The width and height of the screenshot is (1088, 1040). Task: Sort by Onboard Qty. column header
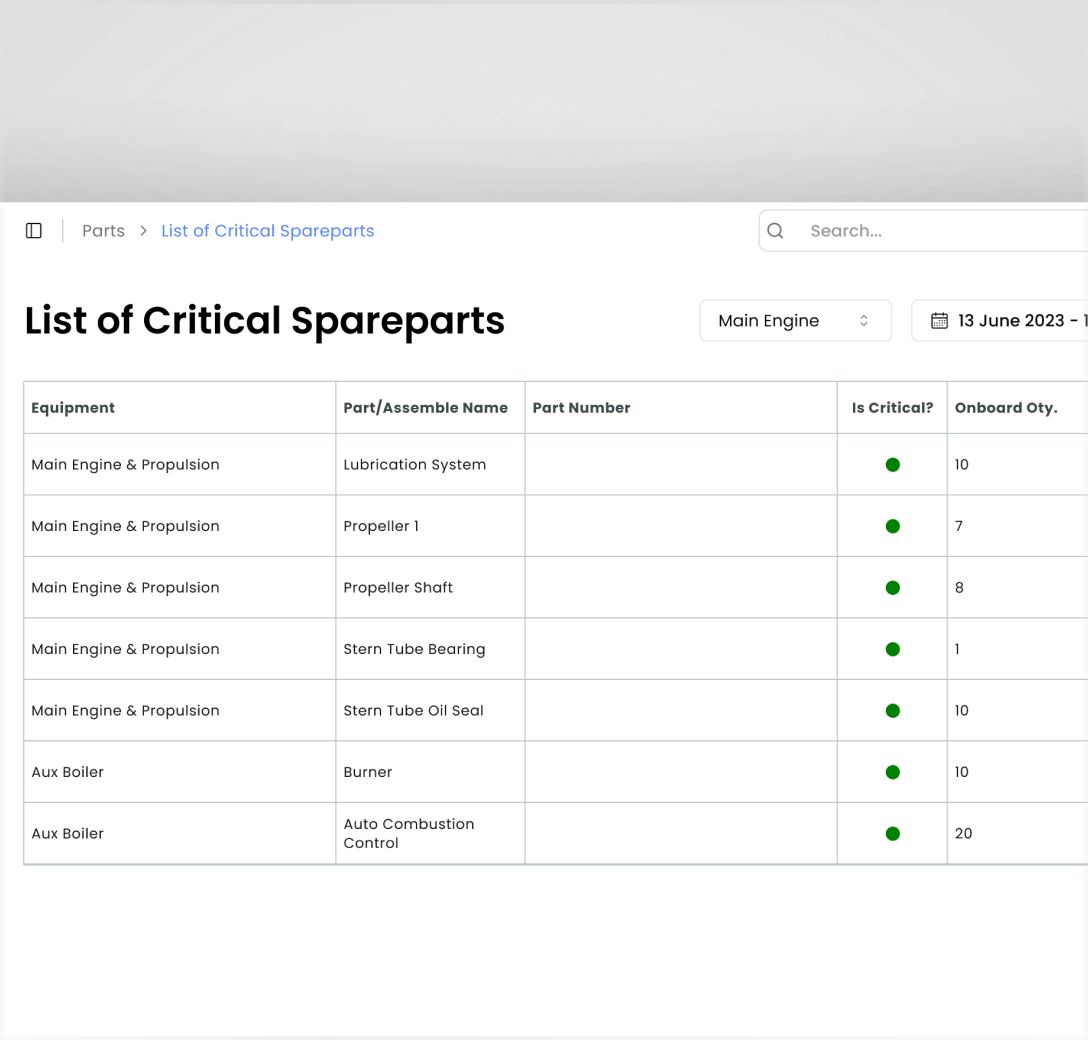pos(1005,408)
